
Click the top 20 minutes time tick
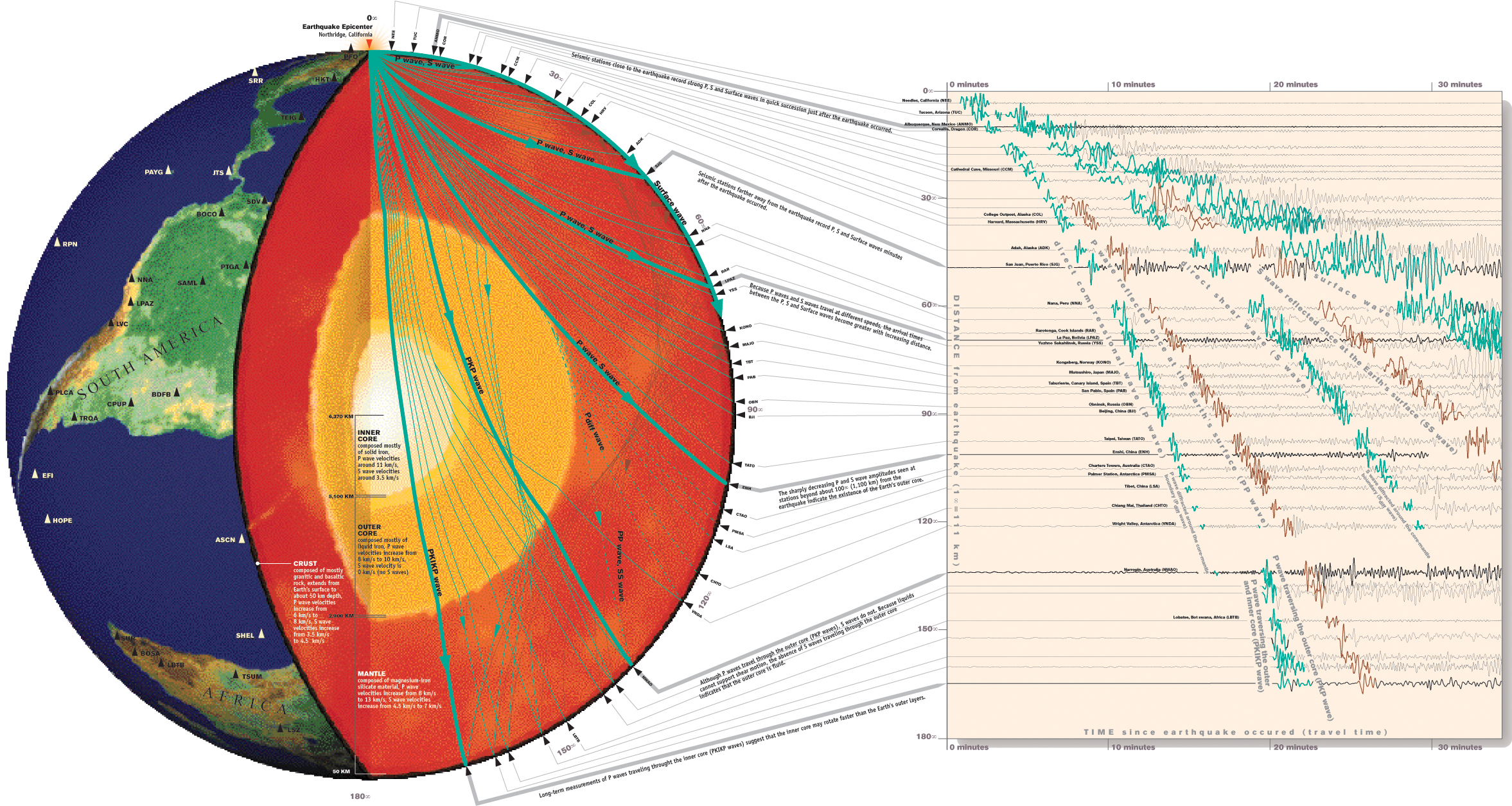(x=1295, y=84)
